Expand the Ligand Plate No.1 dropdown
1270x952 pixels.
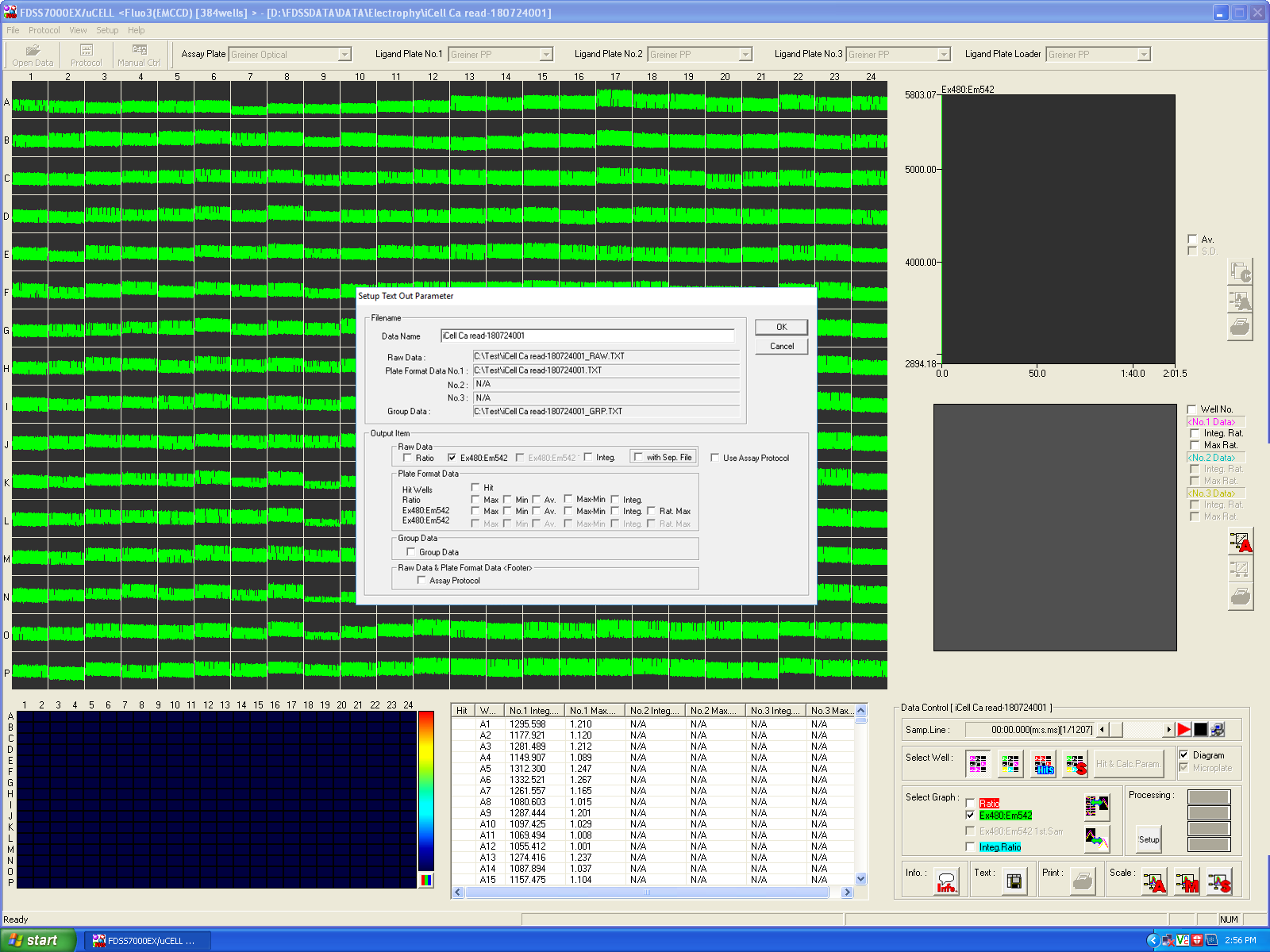tap(546, 55)
